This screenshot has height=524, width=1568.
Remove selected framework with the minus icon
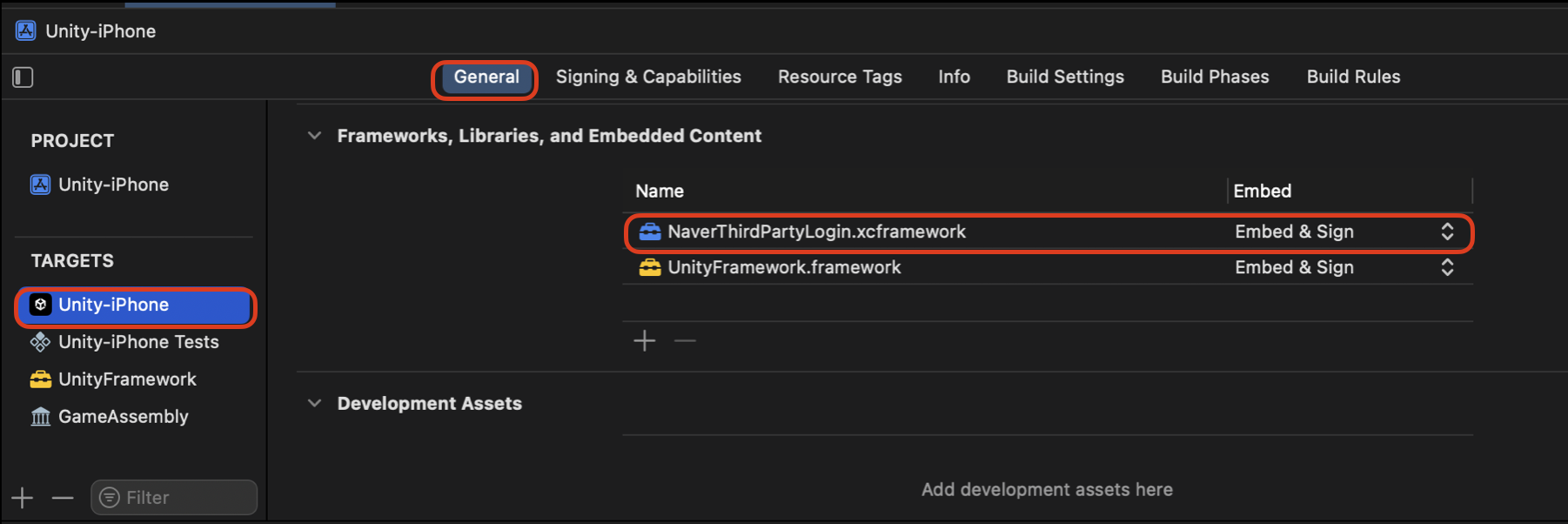click(686, 340)
